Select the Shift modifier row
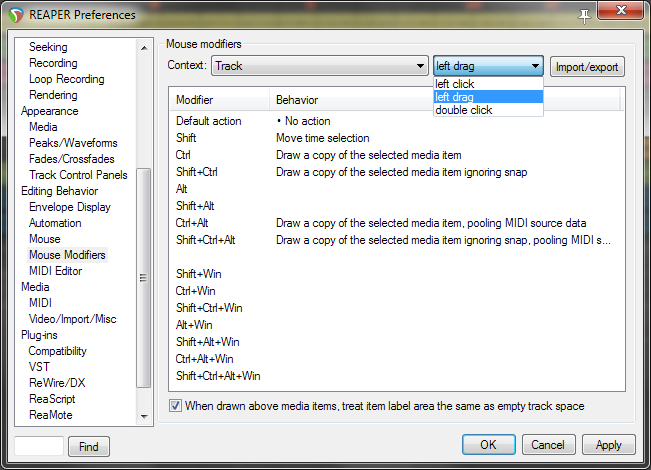The image size is (651, 470). click(x=396, y=138)
